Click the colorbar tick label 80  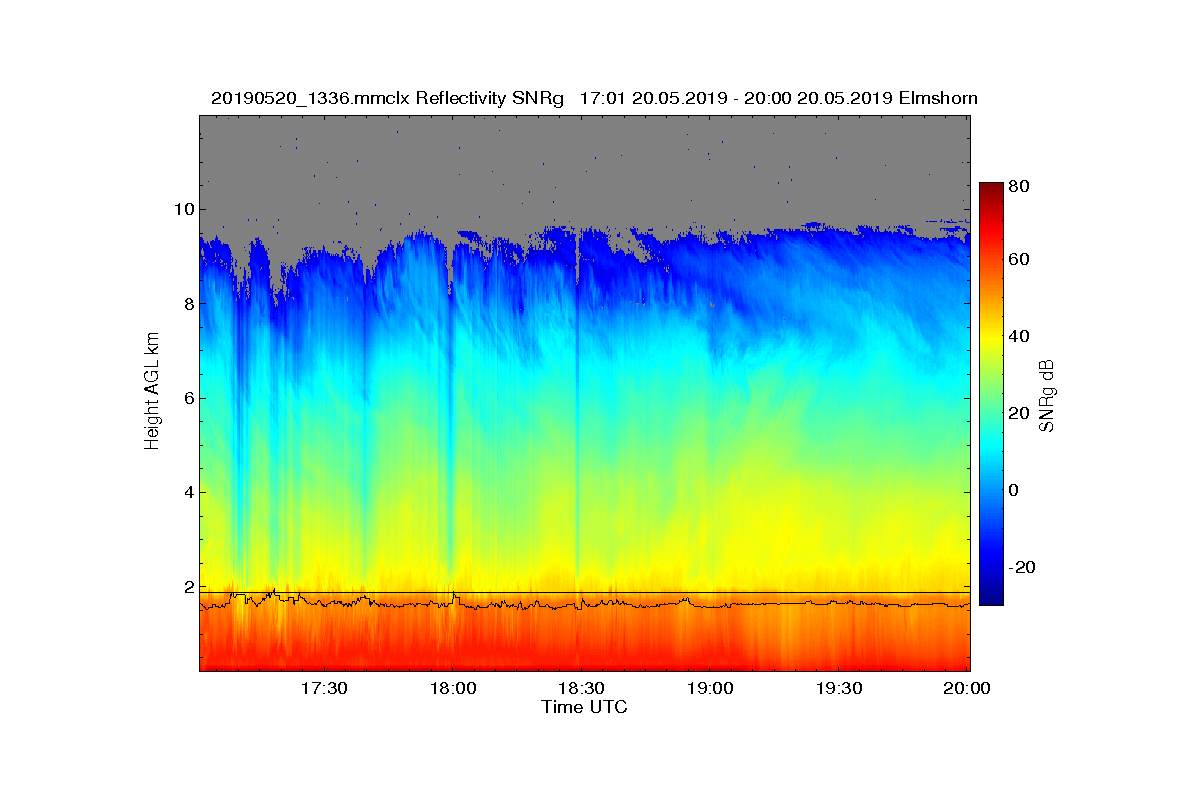click(x=1021, y=186)
